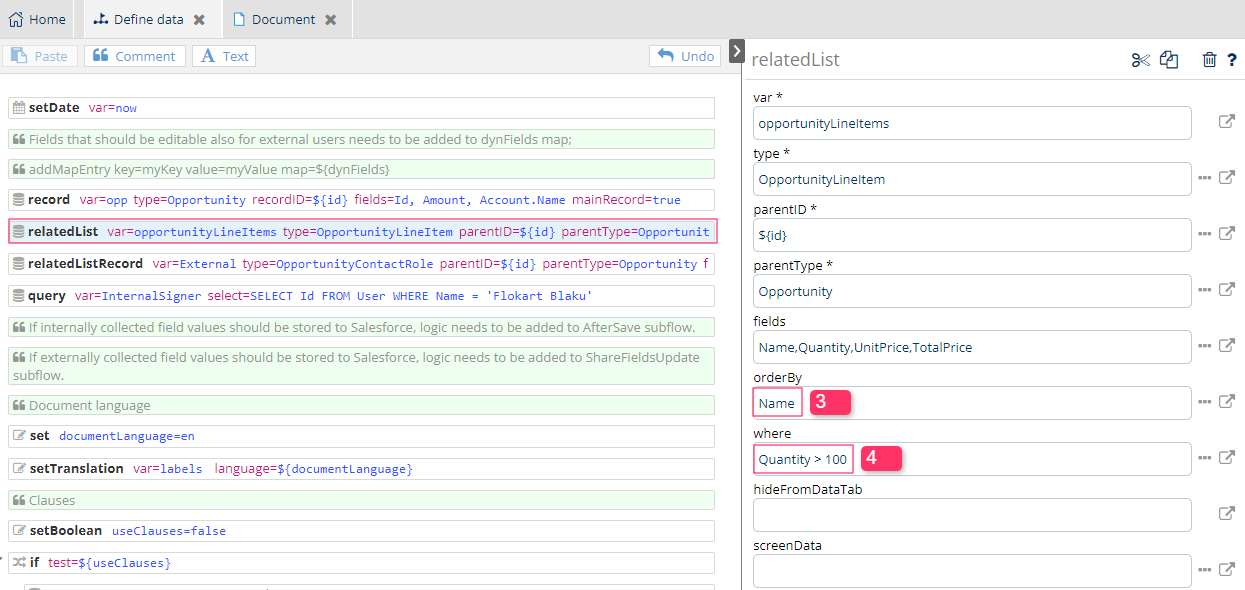The width and height of the screenshot is (1245, 590).
Task: Click the Undo button
Action: [685, 56]
